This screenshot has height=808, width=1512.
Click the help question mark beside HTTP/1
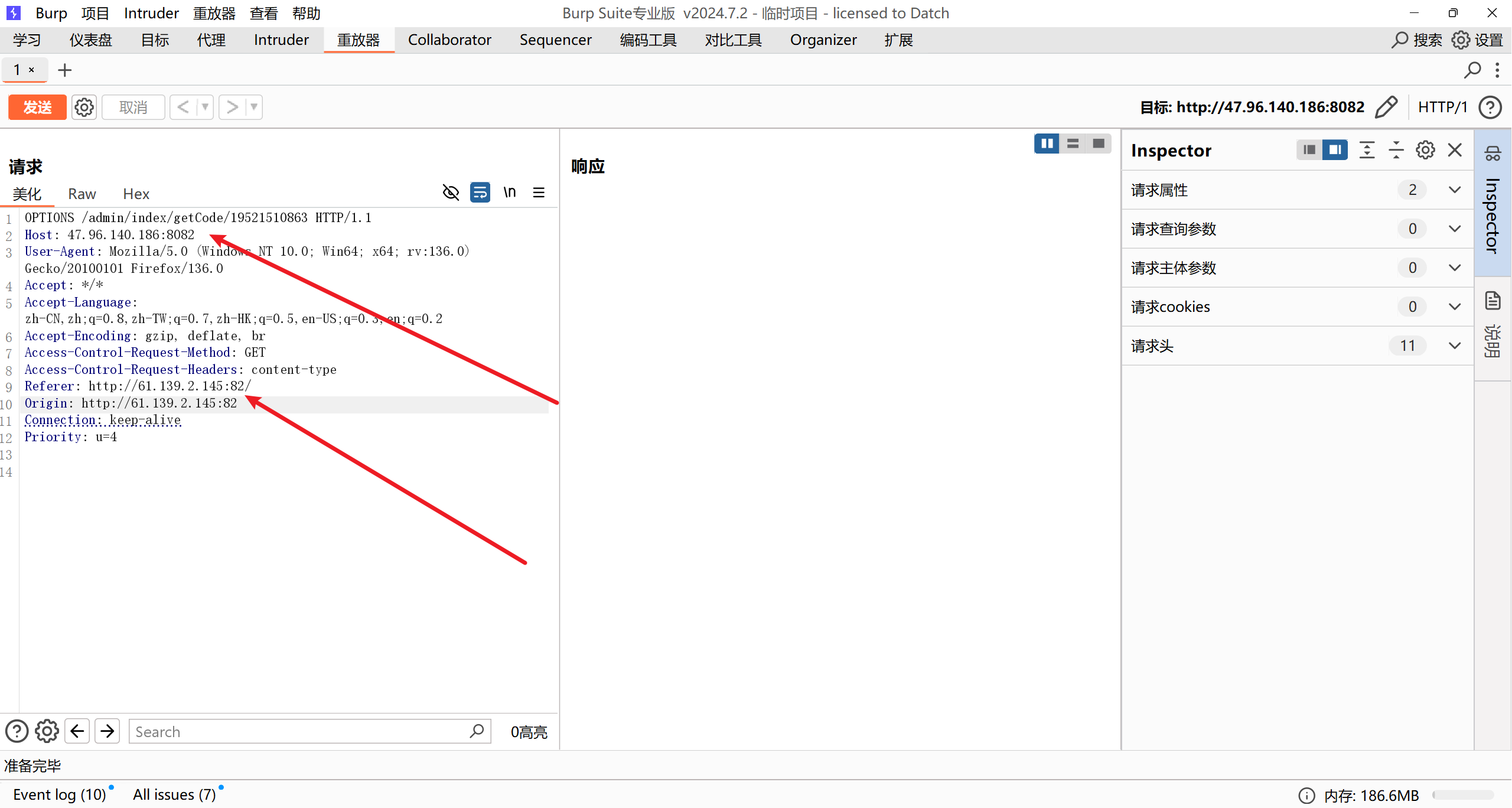coord(1491,107)
